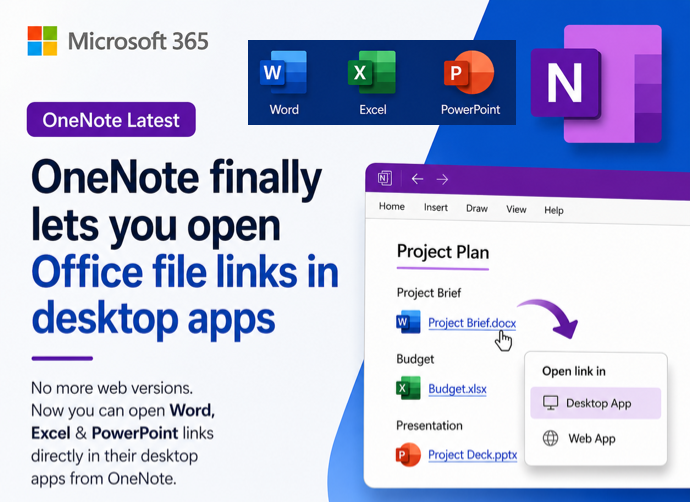Viewport: 690px width, 502px height.
Task: Open the Help tab
Action: click(554, 210)
